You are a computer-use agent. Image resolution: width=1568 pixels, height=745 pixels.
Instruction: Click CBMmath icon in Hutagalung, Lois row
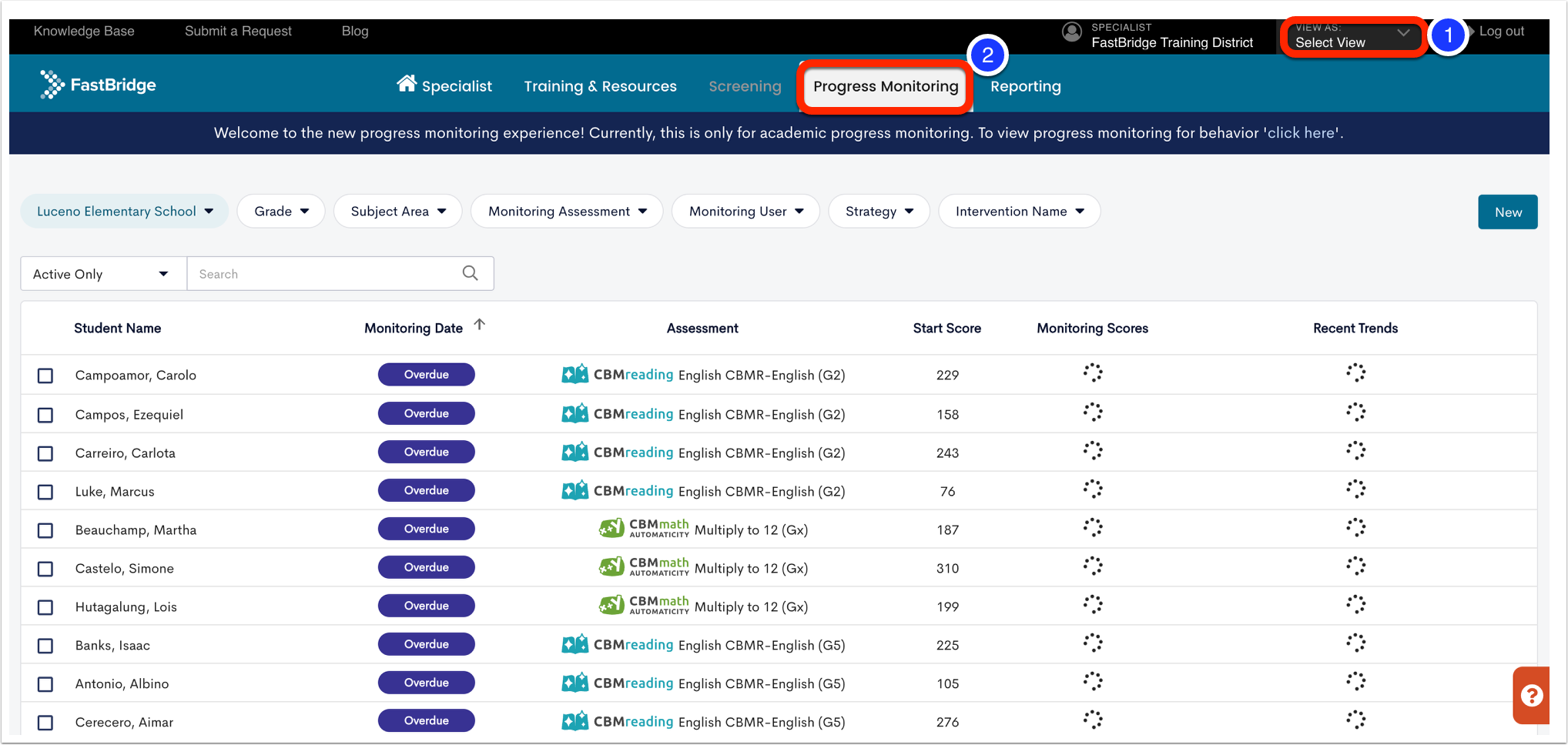pyautogui.click(x=611, y=605)
